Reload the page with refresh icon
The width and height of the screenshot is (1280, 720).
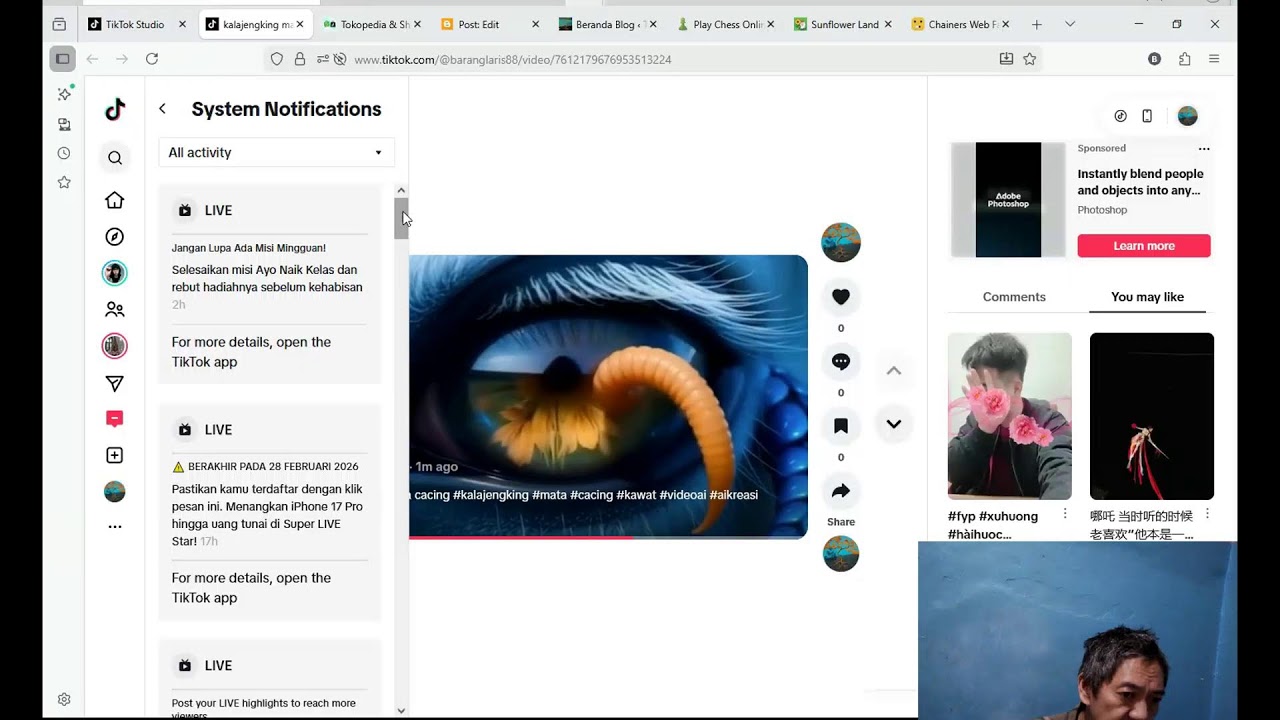point(152,59)
